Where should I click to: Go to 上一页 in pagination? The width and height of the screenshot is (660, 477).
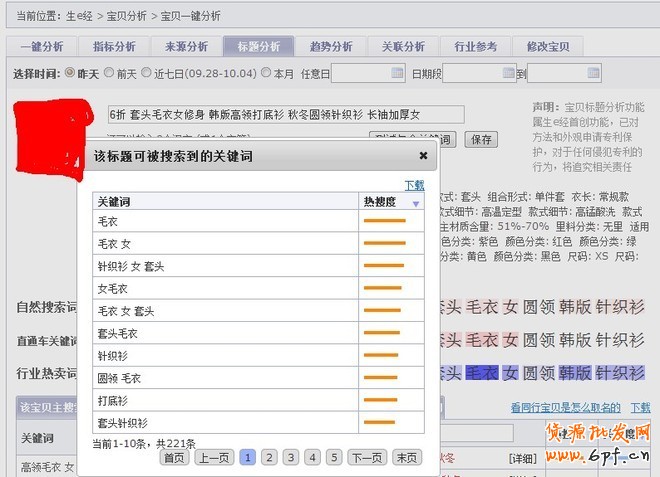pos(214,458)
